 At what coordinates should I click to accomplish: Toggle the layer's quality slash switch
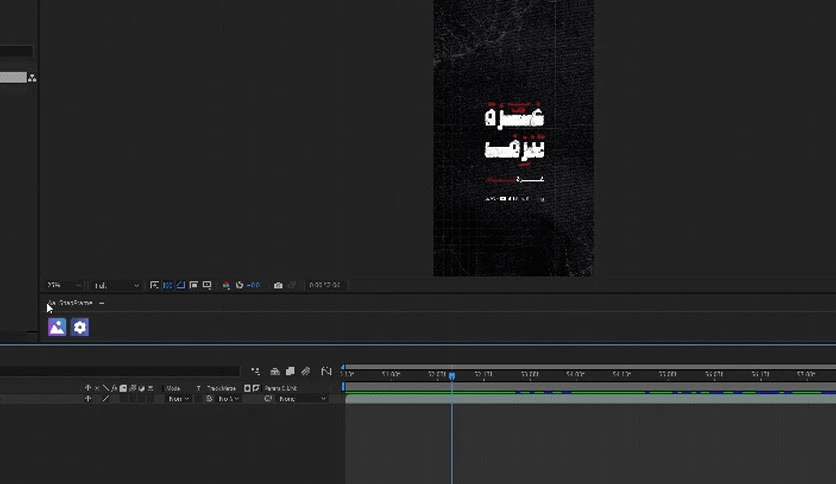106,398
